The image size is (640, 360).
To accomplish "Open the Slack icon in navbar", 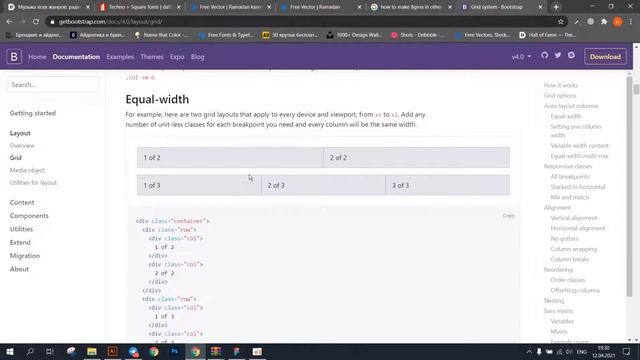I will point(571,55).
